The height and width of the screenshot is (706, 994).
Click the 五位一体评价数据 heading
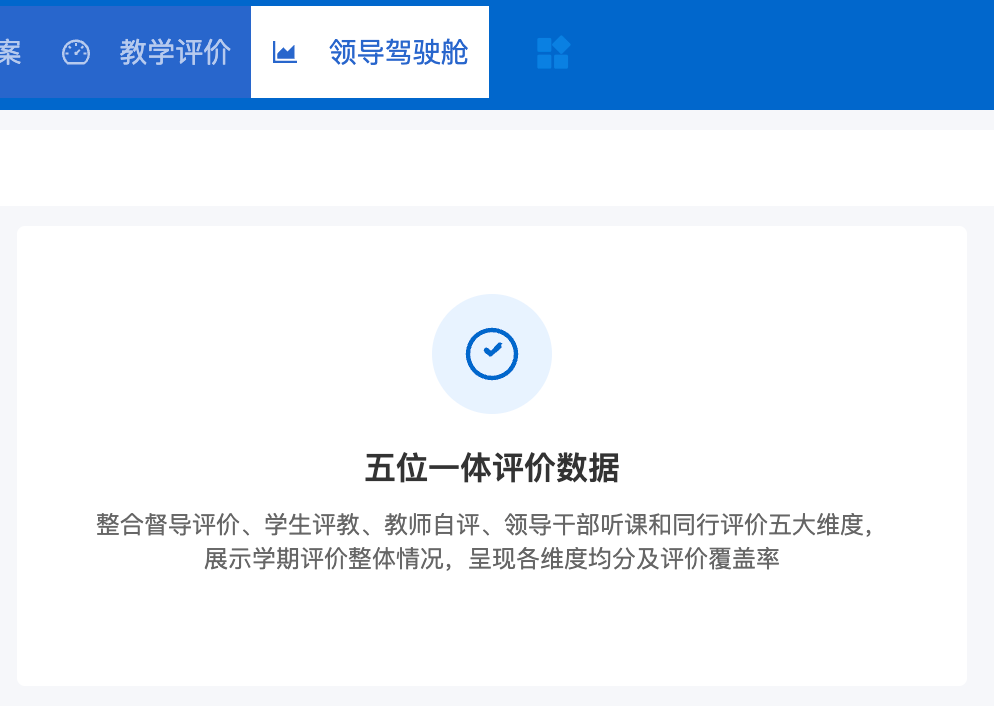pos(492,468)
